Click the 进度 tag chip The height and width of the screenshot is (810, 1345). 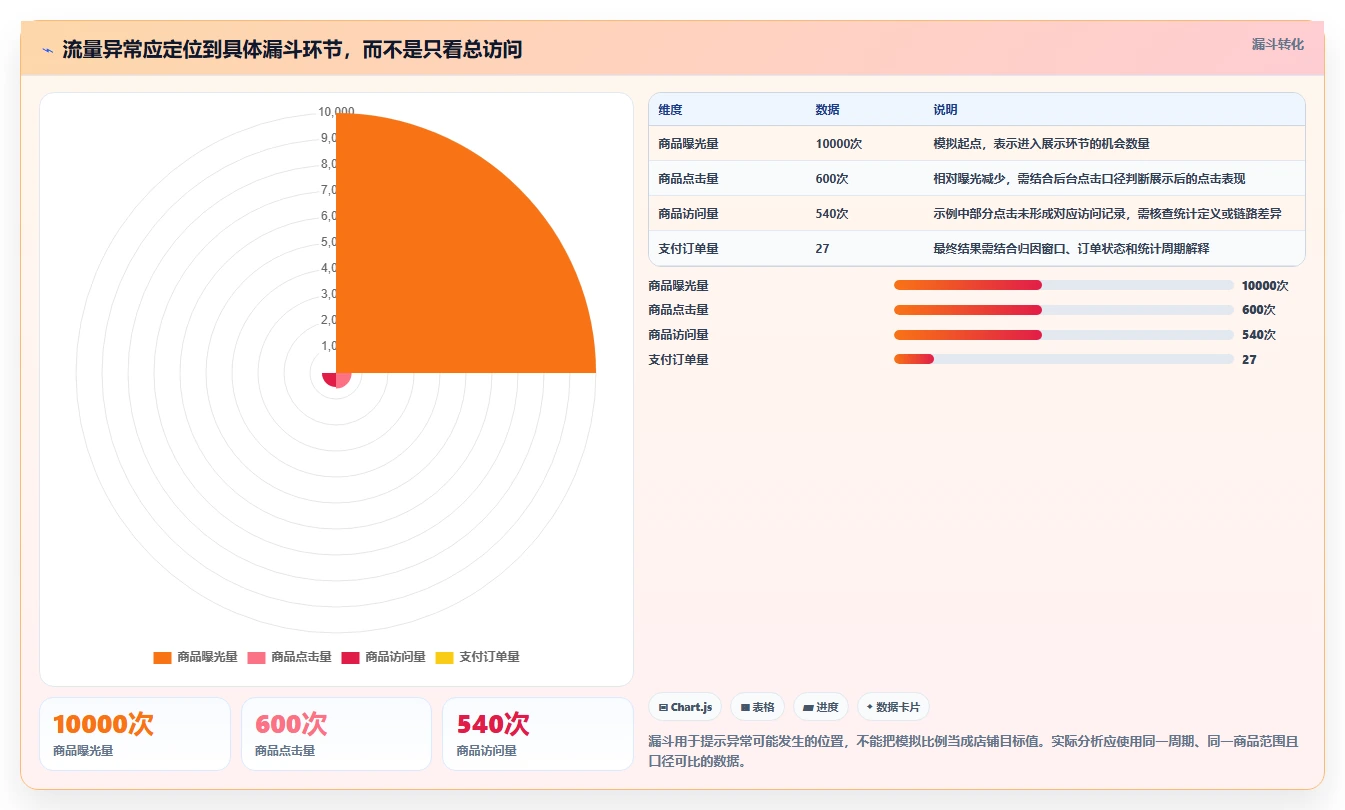(820, 707)
